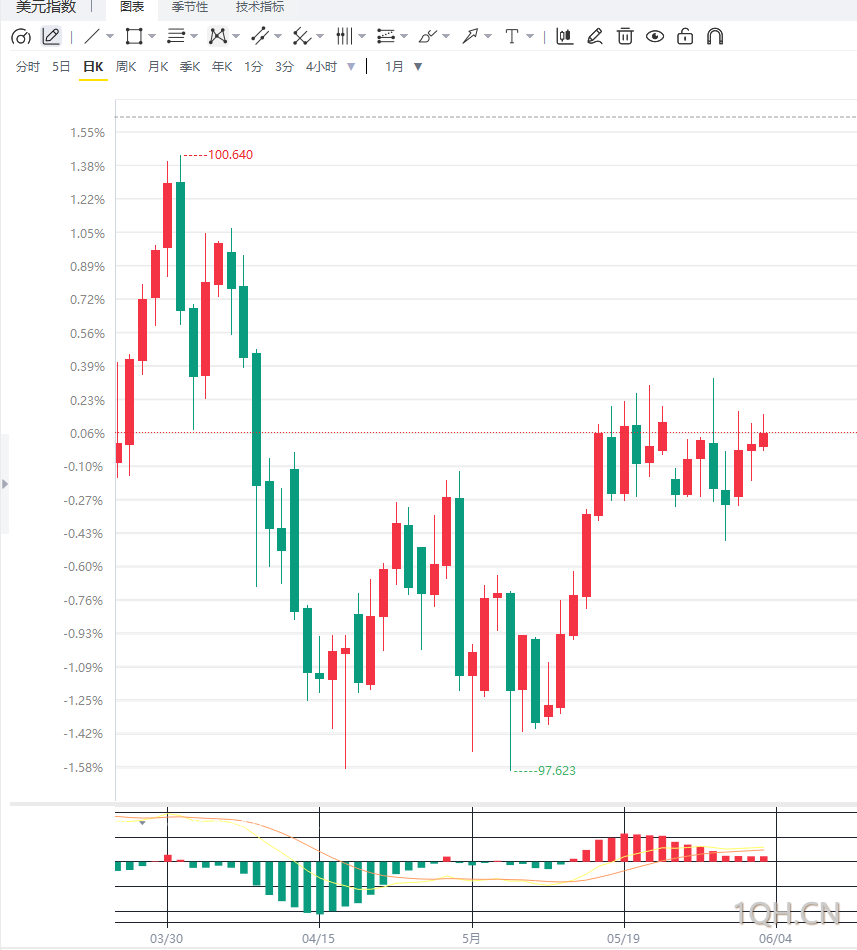This screenshot has width=857, height=950.
Task: Click the trash delete drawings icon
Action: click(x=625, y=36)
